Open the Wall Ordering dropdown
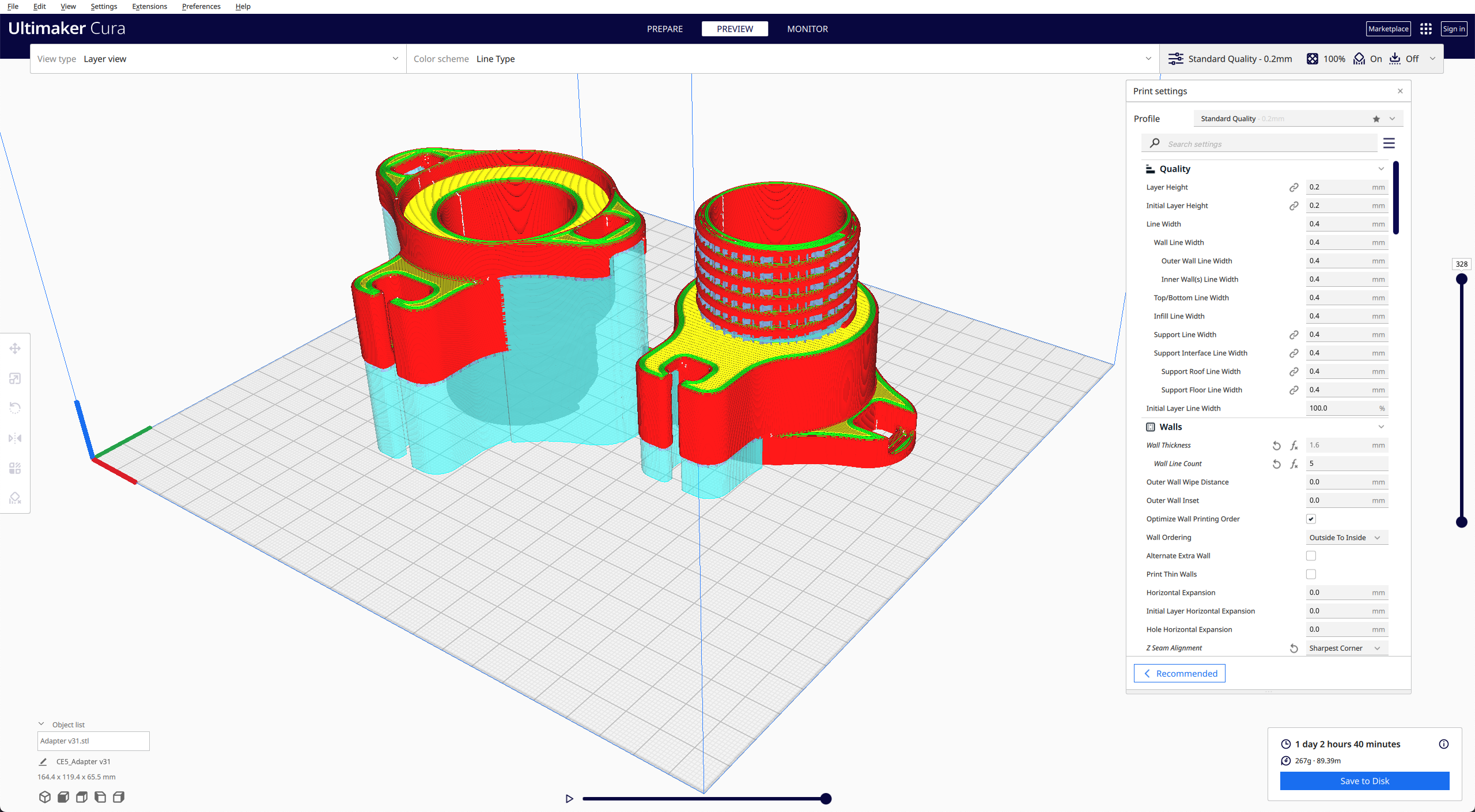1475x812 pixels. [x=1345, y=537]
